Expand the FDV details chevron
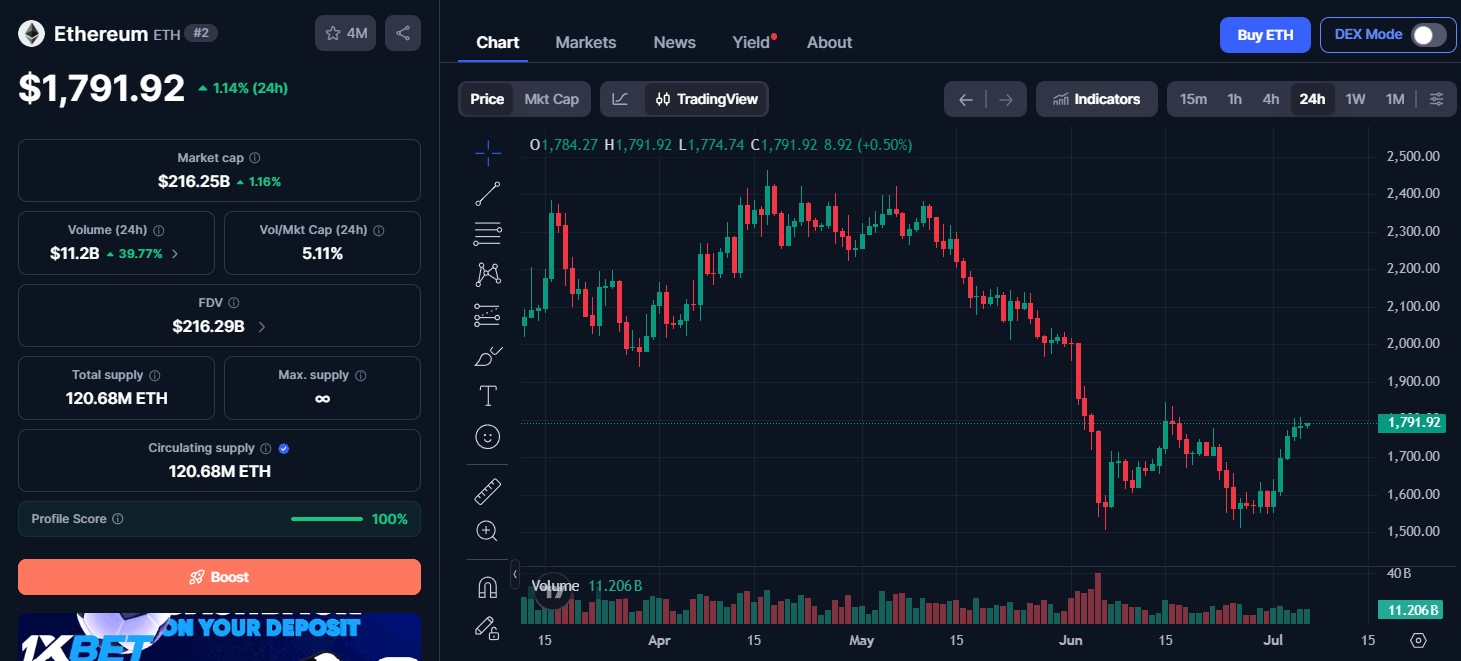Screen dimensions: 1461x661 click(x=262, y=326)
